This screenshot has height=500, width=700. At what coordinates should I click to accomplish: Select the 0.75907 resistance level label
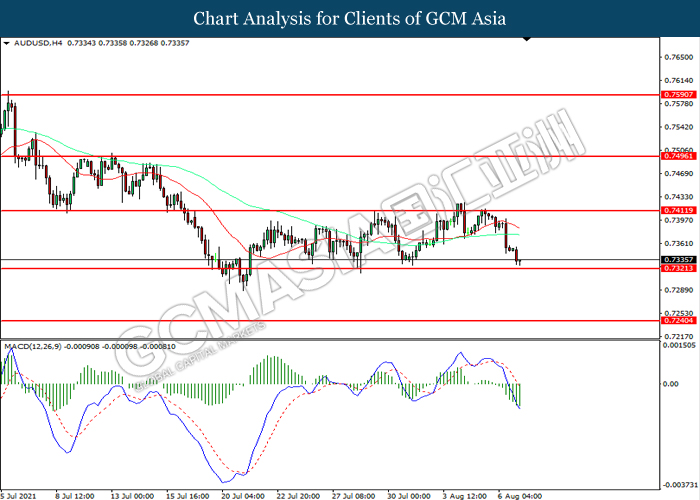[x=679, y=95]
